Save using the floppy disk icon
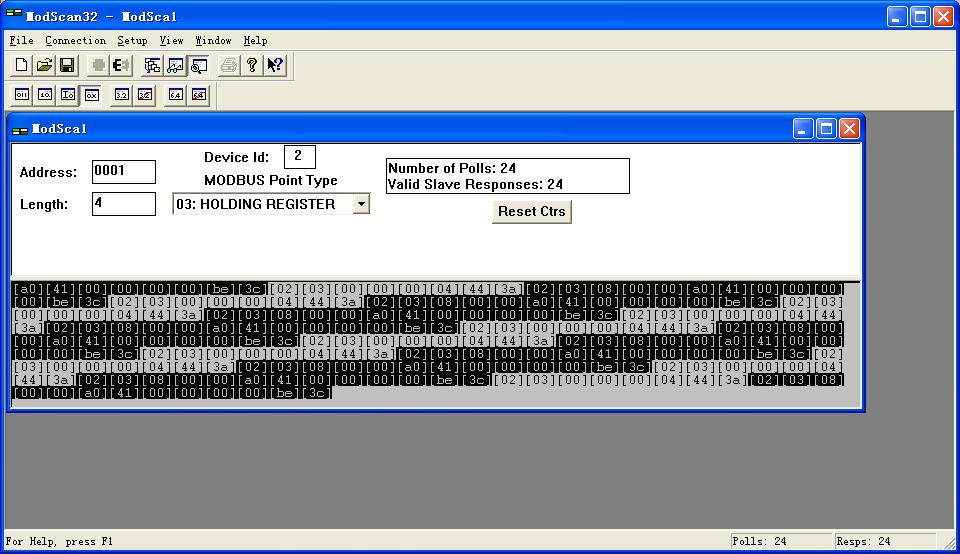This screenshot has width=960, height=554. pyautogui.click(x=67, y=65)
